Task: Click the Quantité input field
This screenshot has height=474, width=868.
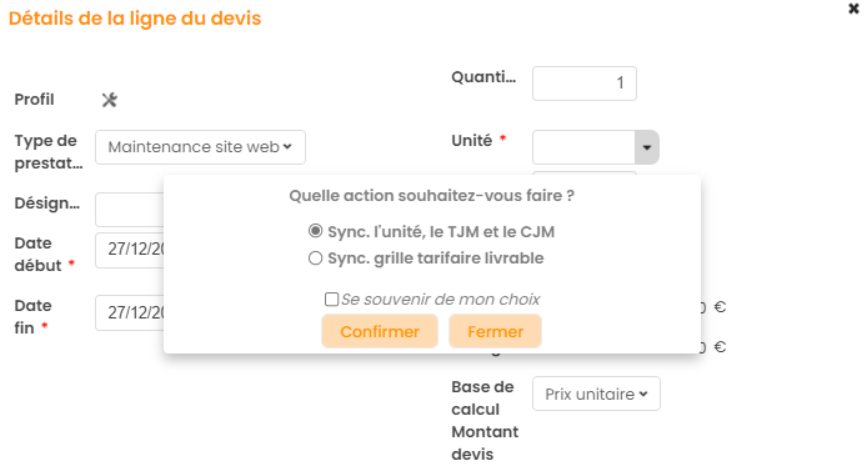Action: click(x=584, y=83)
